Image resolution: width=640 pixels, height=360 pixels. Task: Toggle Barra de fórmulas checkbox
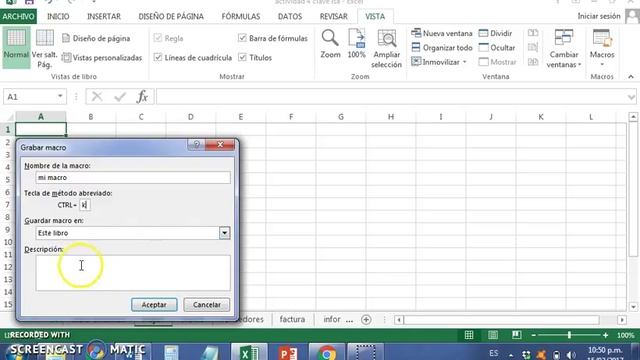point(242,38)
